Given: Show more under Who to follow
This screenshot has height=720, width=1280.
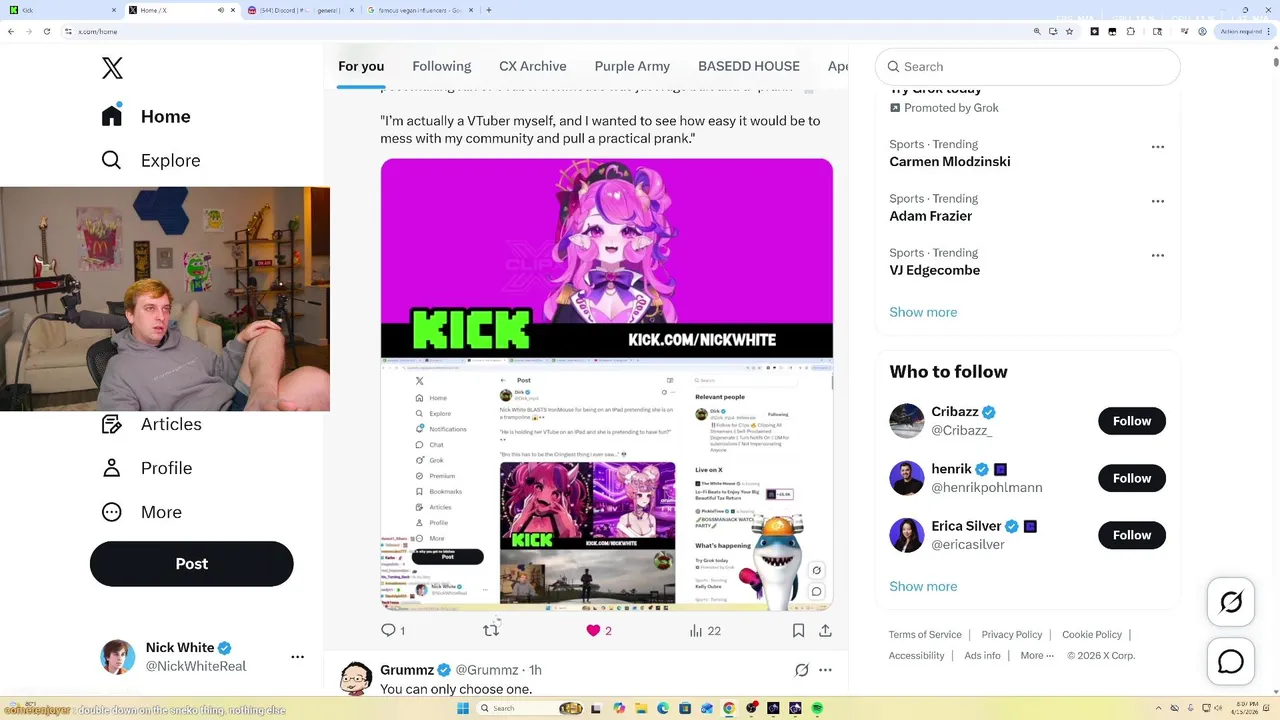Looking at the screenshot, I should pyautogui.click(x=923, y=586).
